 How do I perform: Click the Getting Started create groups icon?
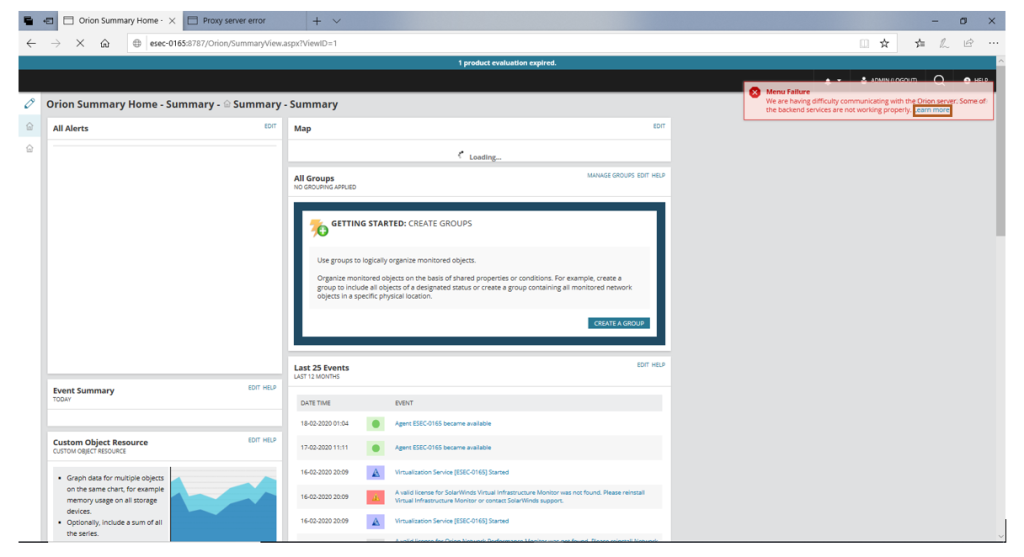pos(319,227)
